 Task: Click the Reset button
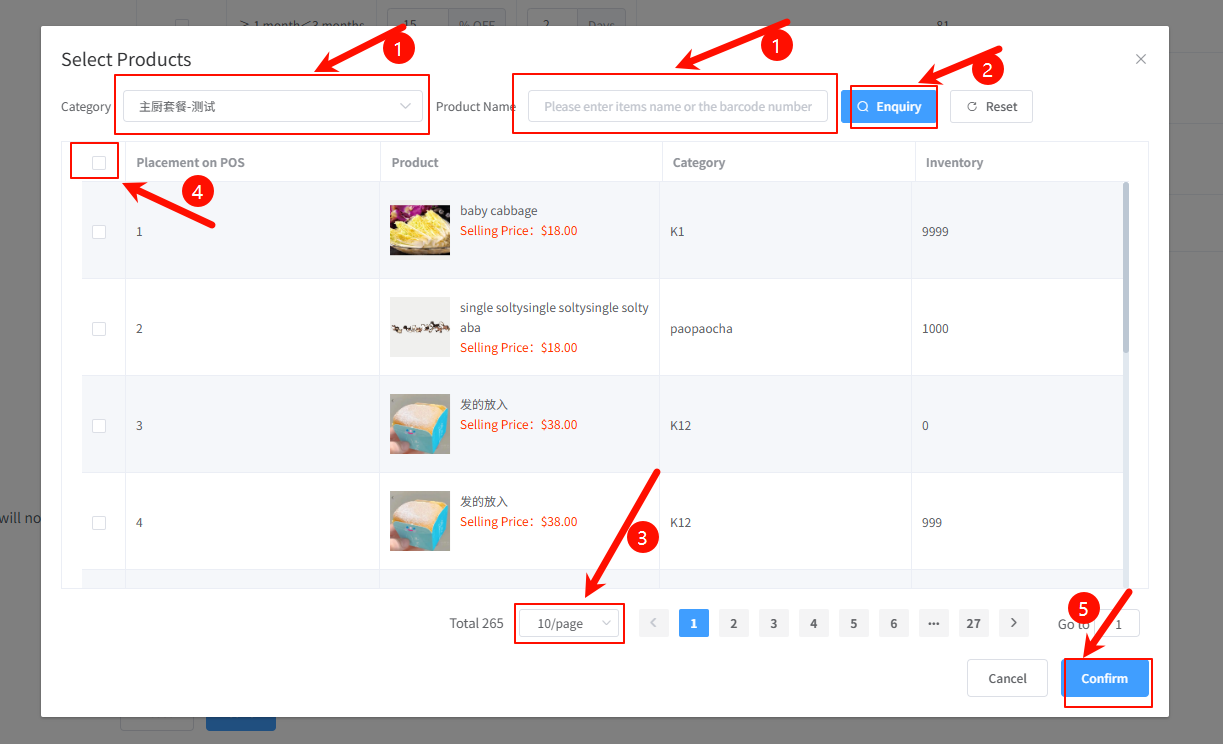click(x=991, y=107)
